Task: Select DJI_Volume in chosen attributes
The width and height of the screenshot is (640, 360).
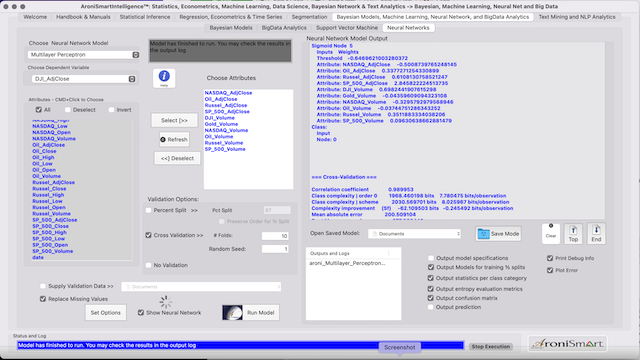Action: 220,118
